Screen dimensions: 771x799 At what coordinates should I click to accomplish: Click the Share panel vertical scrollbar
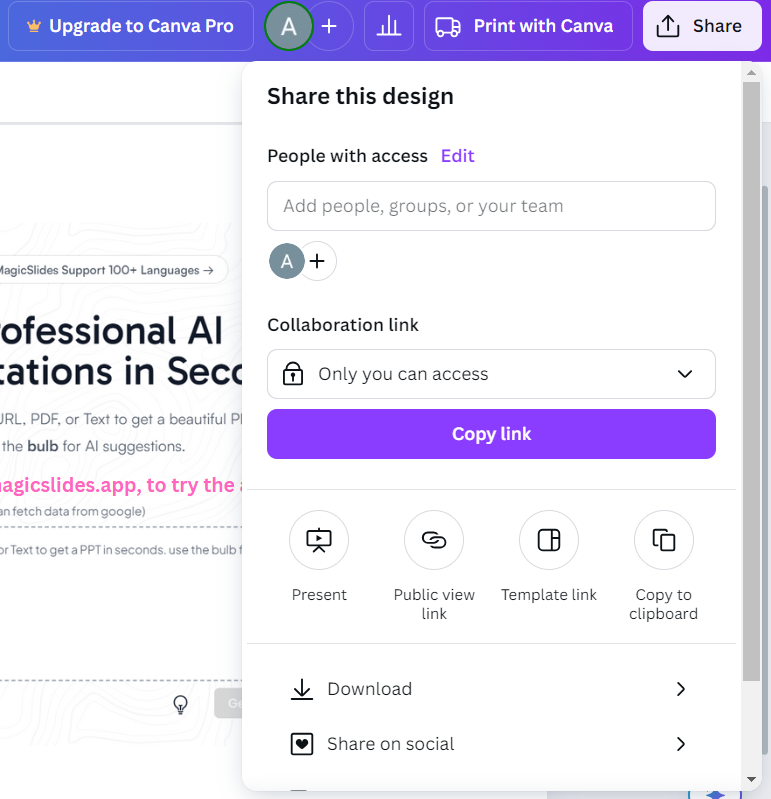[x=752, y=380]
